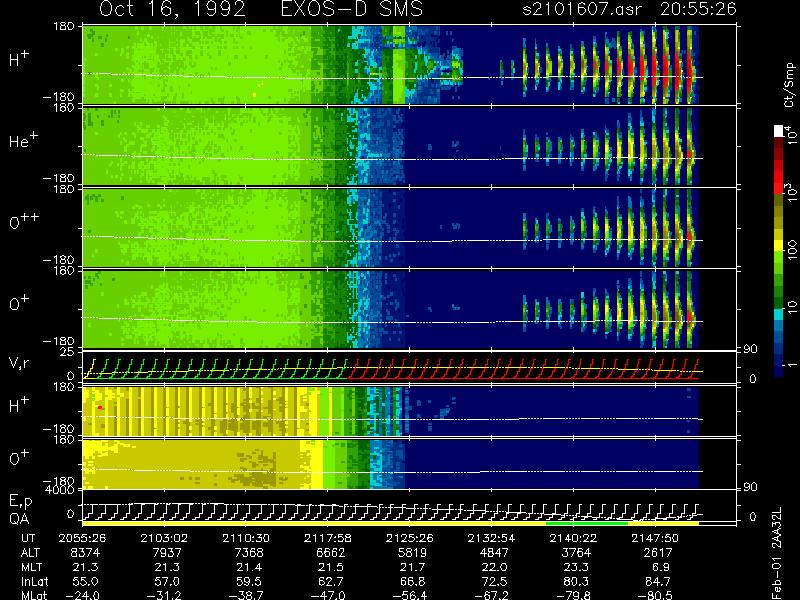This screenshot has width=800, height=600.
Task: Click the InLat value 66.8
Action: click(412, 581)
